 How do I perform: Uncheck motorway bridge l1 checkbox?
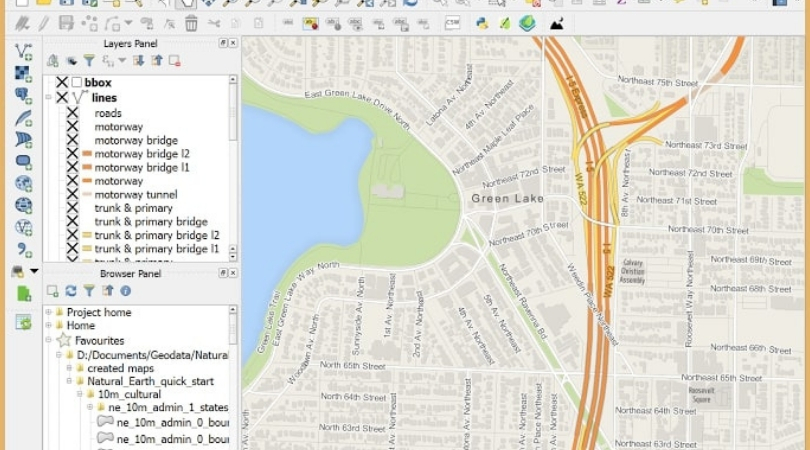(72, 167)
